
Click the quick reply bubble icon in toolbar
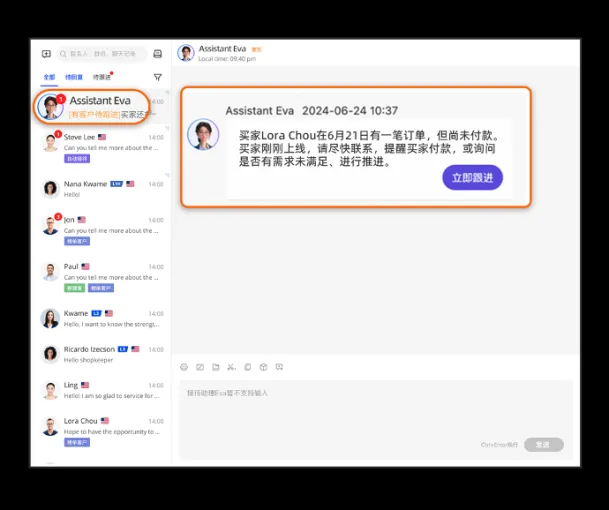coord(279,367)
